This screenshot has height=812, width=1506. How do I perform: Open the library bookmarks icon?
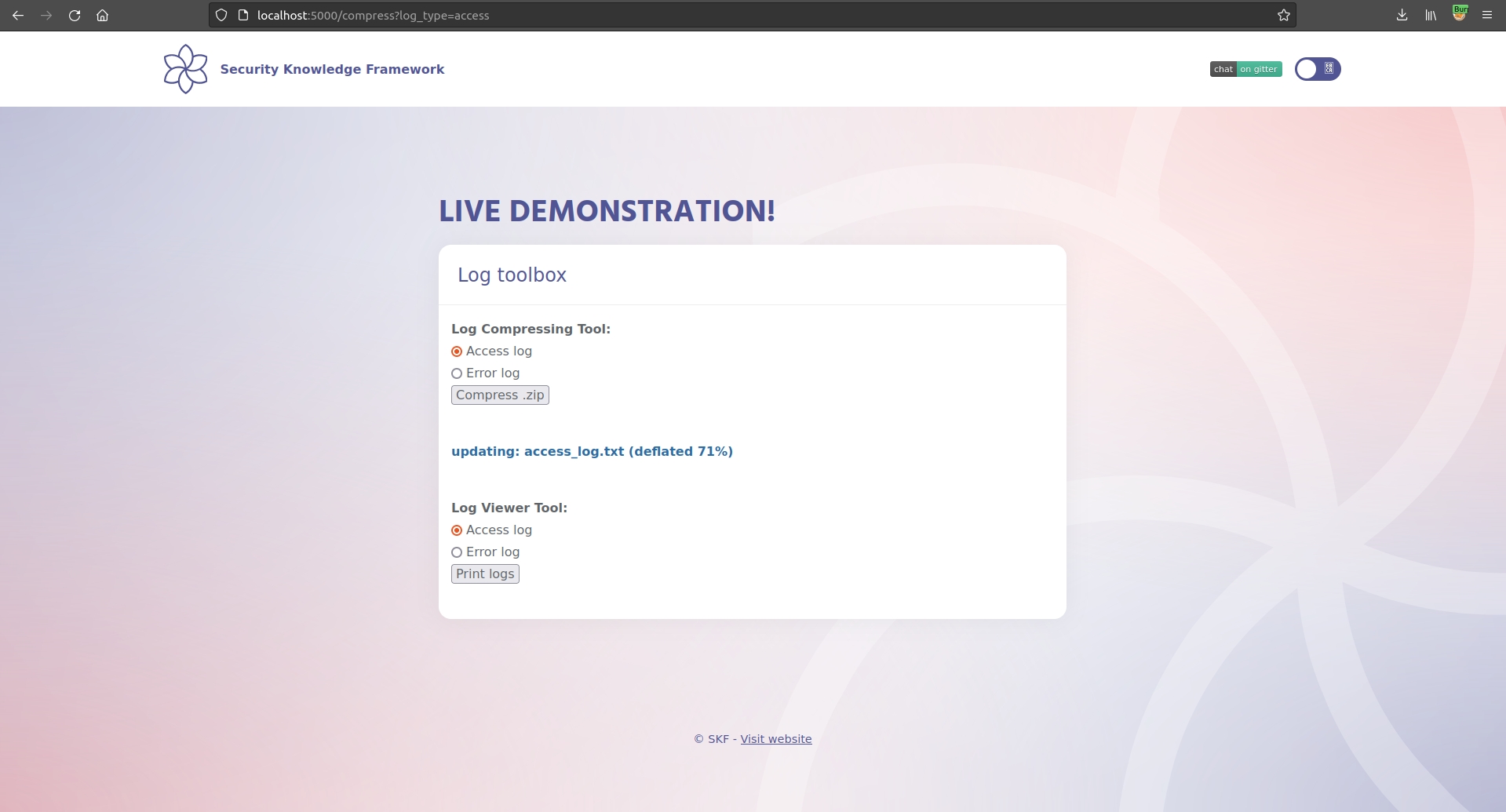(x=1431, y=16)
